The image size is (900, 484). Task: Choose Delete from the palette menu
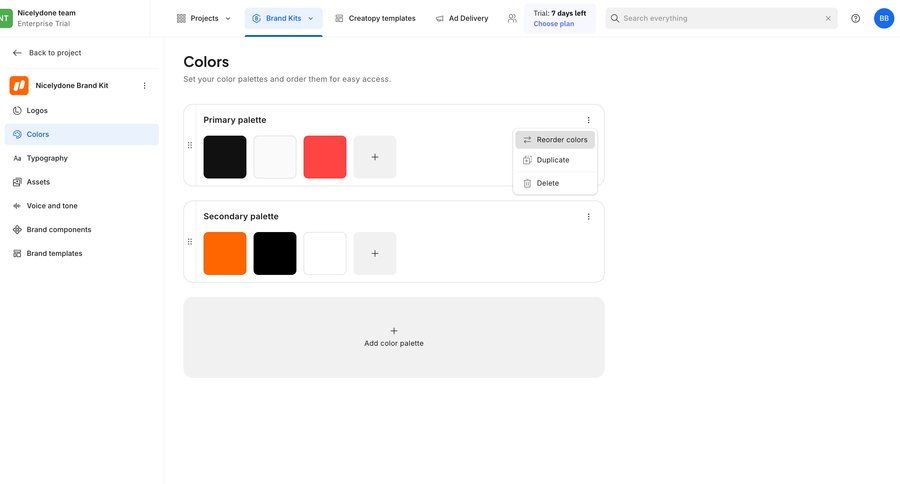tap(555, 183)
